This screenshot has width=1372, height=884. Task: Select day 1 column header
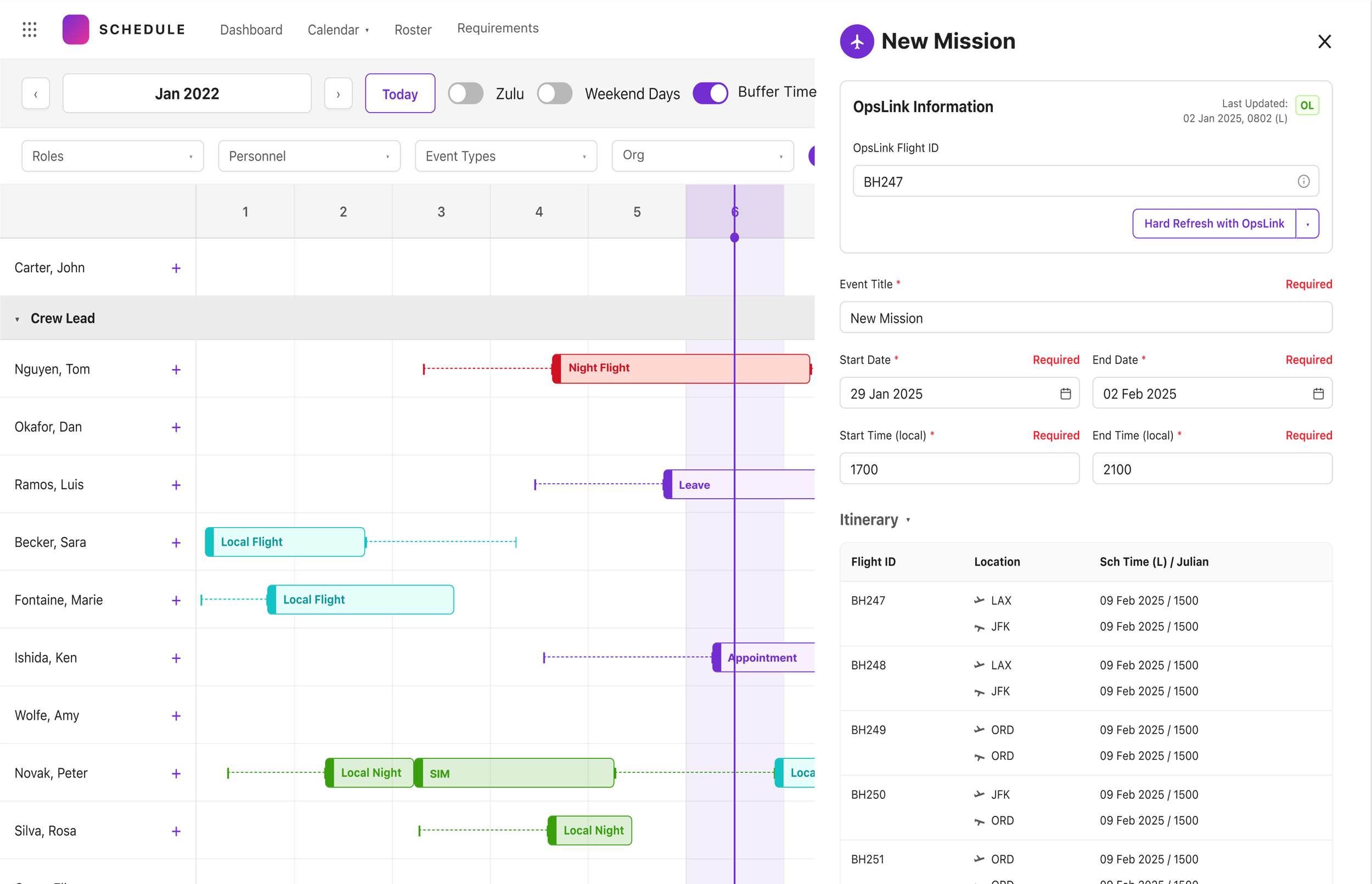coord(245,212)
